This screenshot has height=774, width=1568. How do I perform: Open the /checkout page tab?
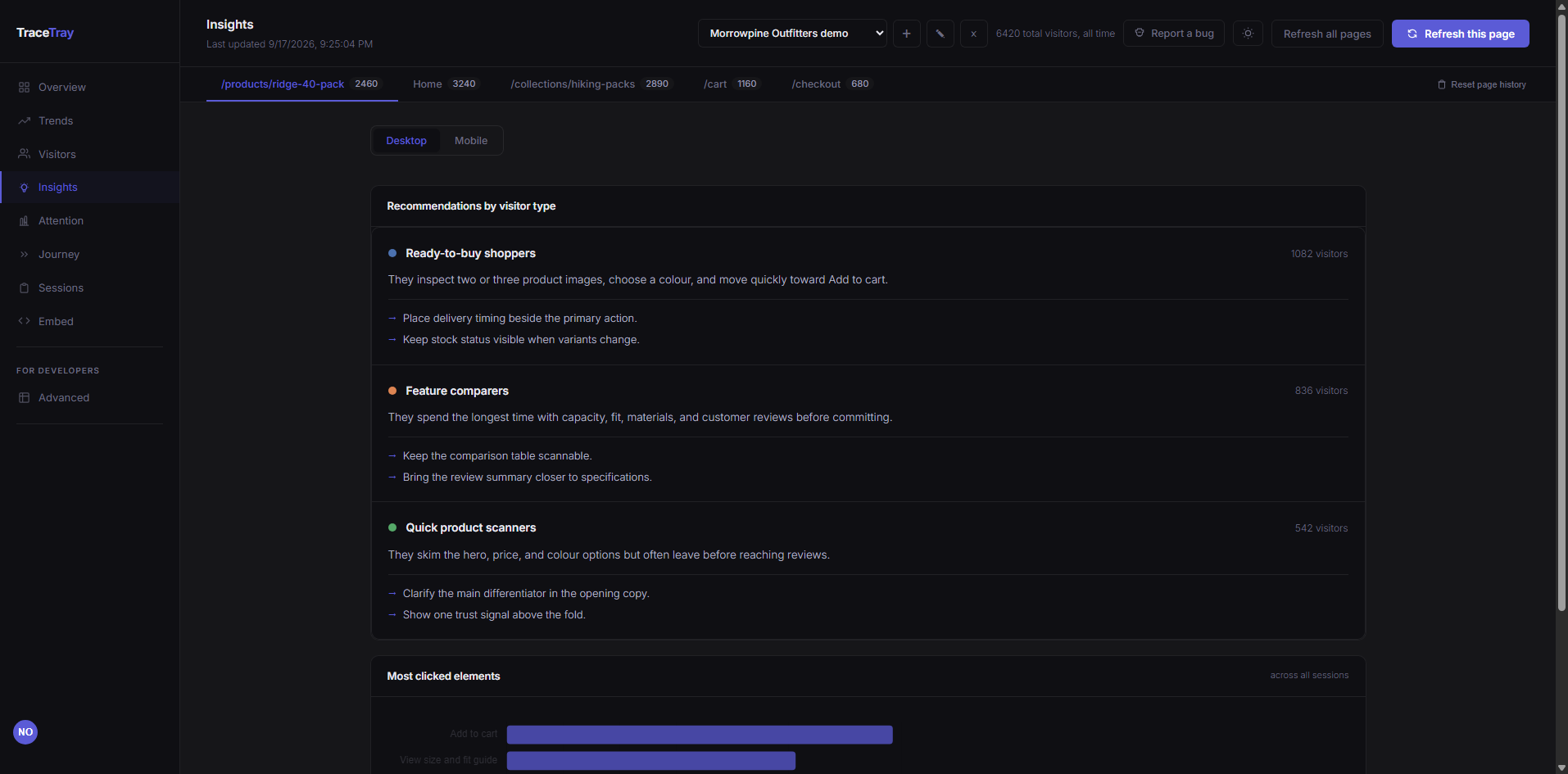click(832, 84)
